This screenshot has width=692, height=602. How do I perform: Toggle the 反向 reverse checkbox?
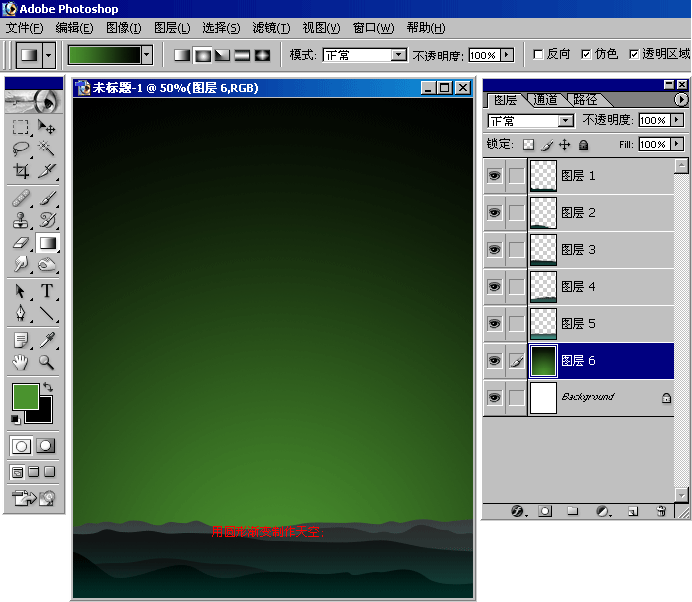click(538, 54)
